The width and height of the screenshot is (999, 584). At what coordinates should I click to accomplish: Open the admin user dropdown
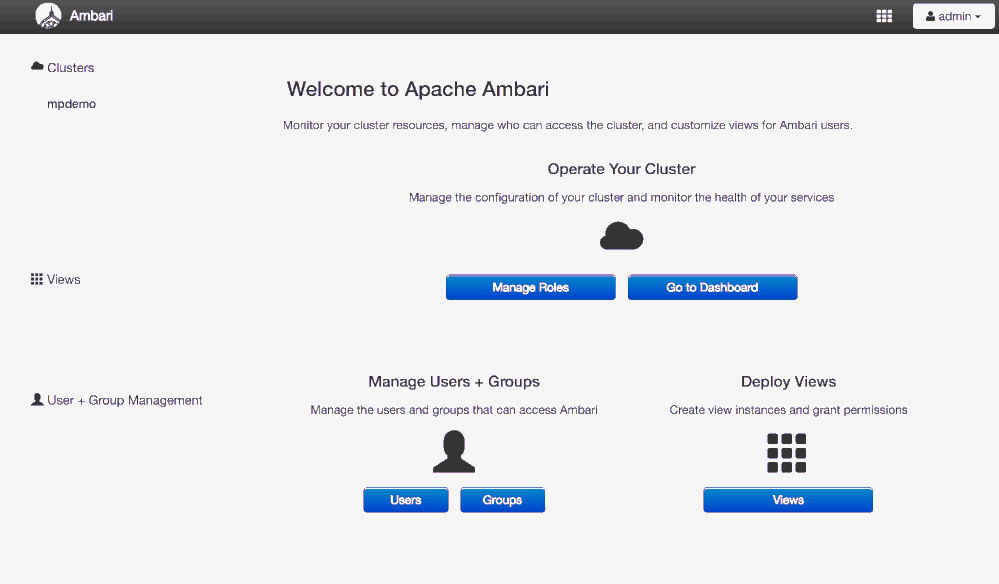[953, 17]
